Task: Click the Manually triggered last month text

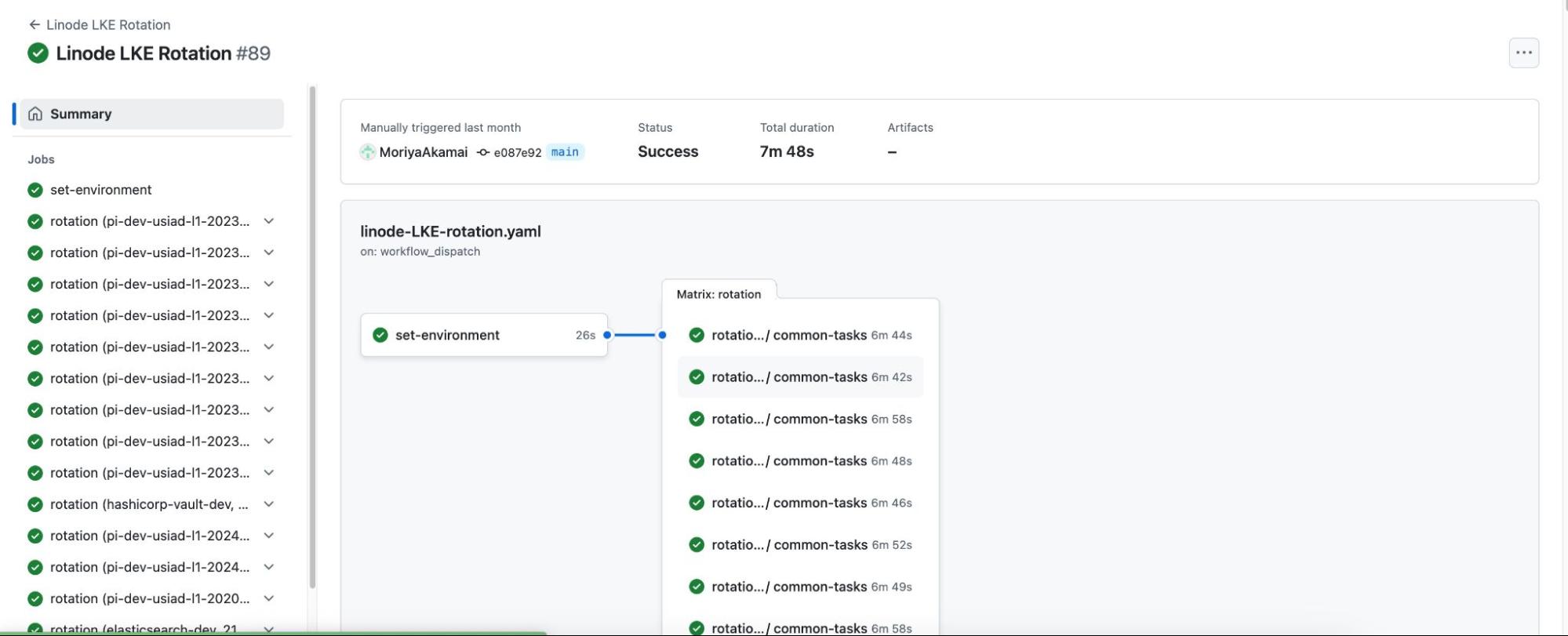Action: point(440,127)
